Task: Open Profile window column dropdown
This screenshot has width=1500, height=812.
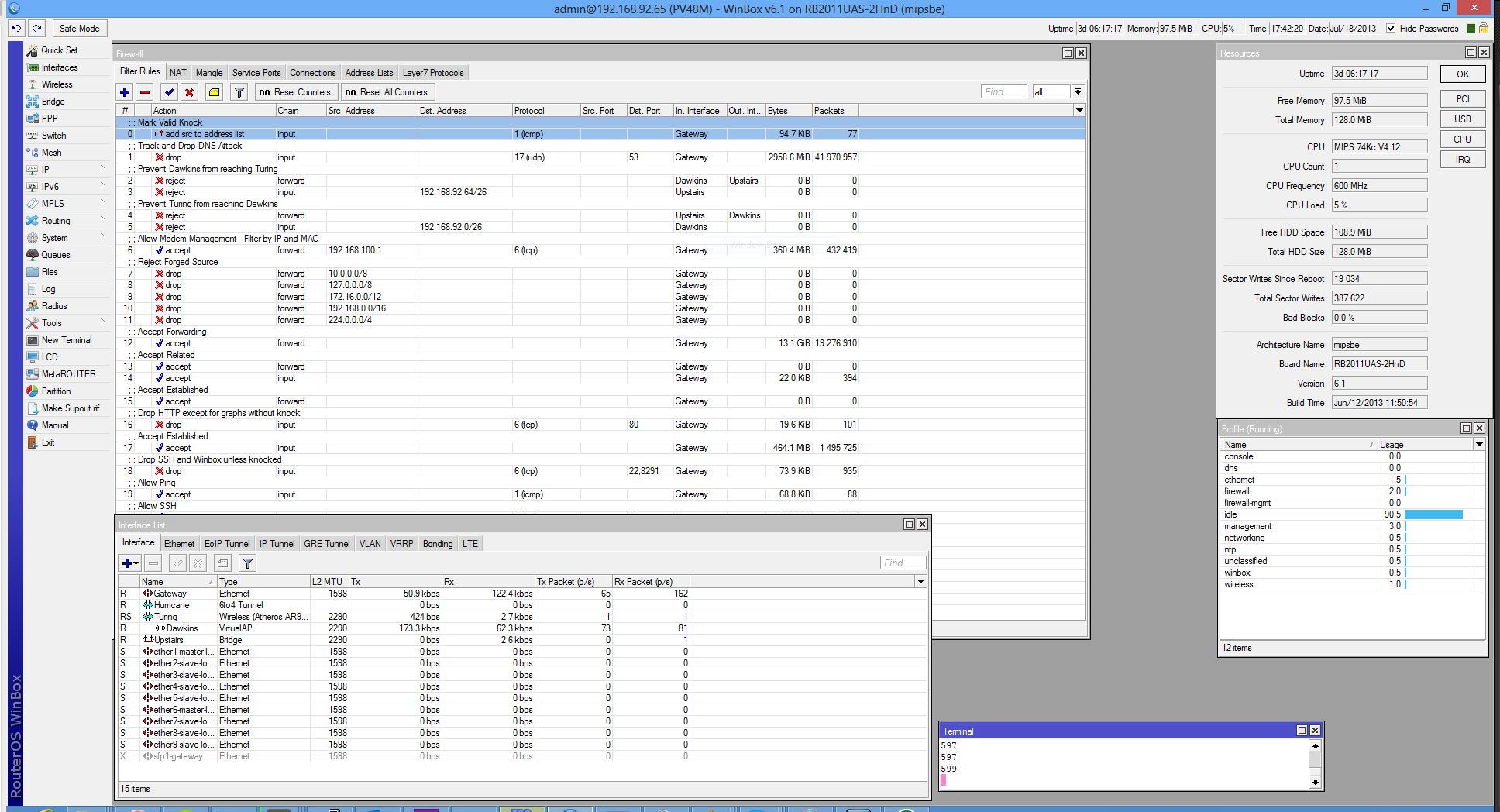Action: [x=1479, y=445]
